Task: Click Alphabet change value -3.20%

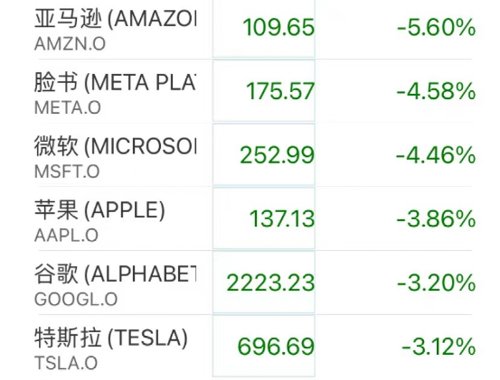Action: [x=436, y=283]
